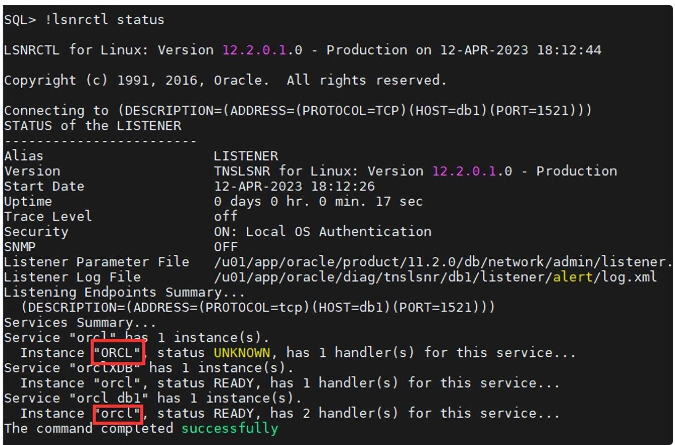Click "has 2 handler(s)" on last instance line
The width and height of the screenshot is (675, 445).
click(334, 414)
